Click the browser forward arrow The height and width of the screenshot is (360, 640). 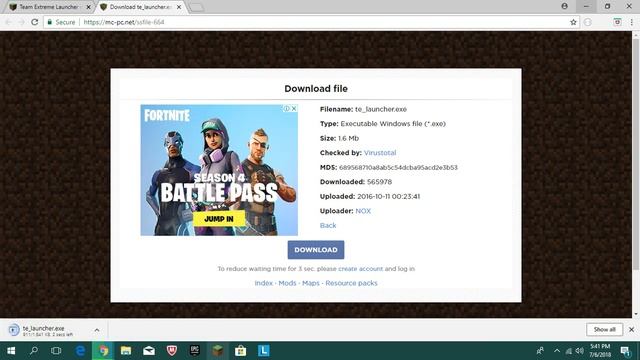21,22
